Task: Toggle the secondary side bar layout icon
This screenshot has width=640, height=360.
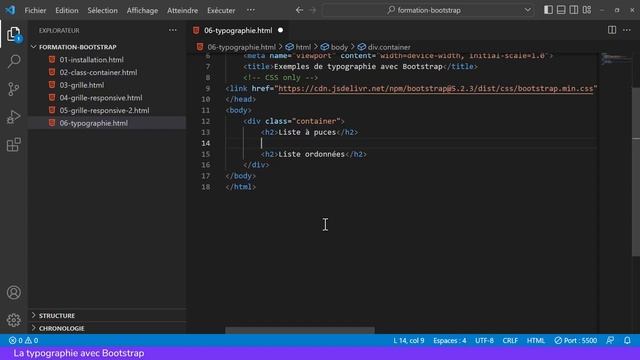Action: 574,10
